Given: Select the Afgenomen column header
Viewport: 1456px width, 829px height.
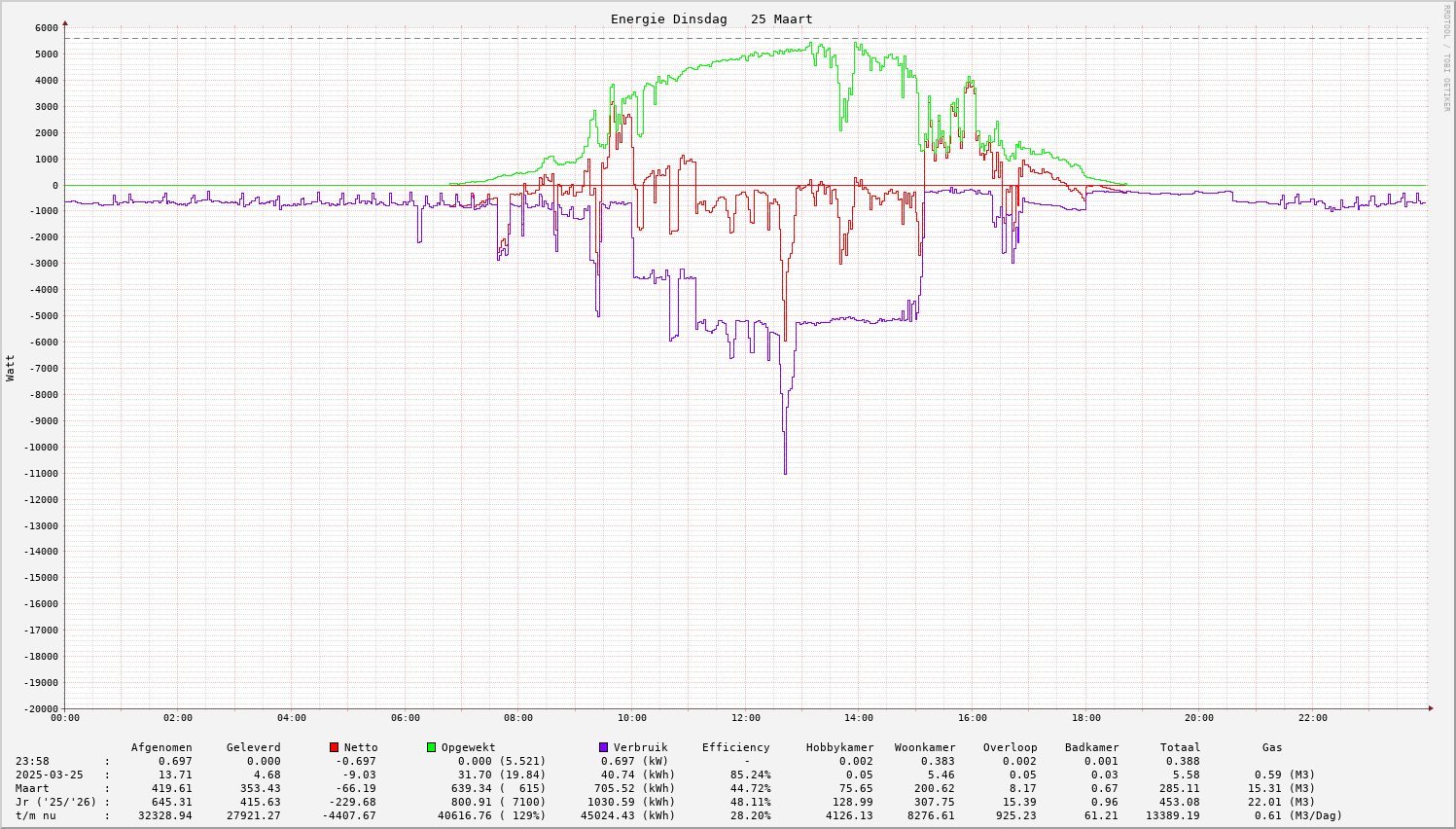Looking at the screenshot, I should [x=161, y=747].
